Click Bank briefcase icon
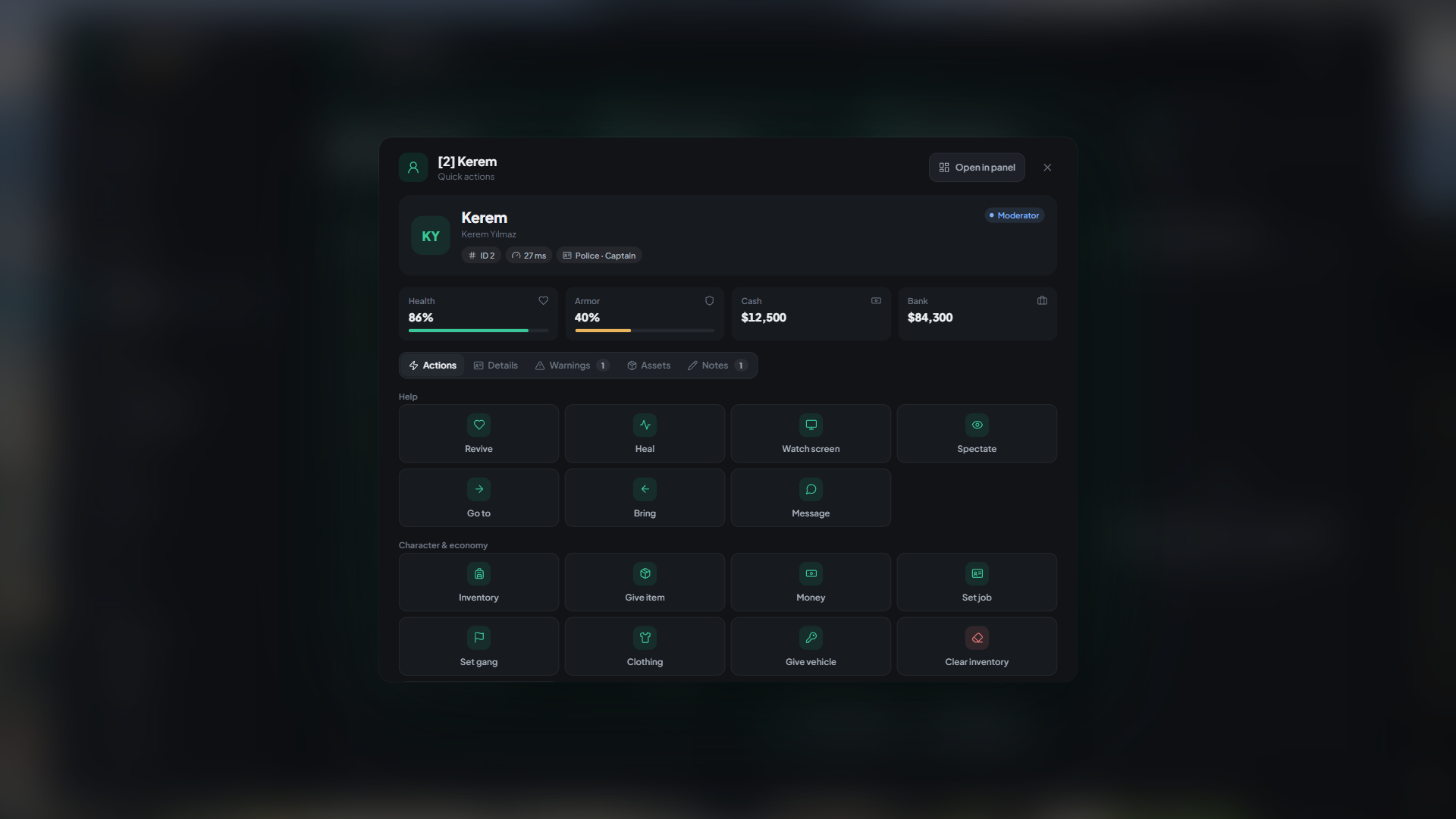 tap(1042, 301)
